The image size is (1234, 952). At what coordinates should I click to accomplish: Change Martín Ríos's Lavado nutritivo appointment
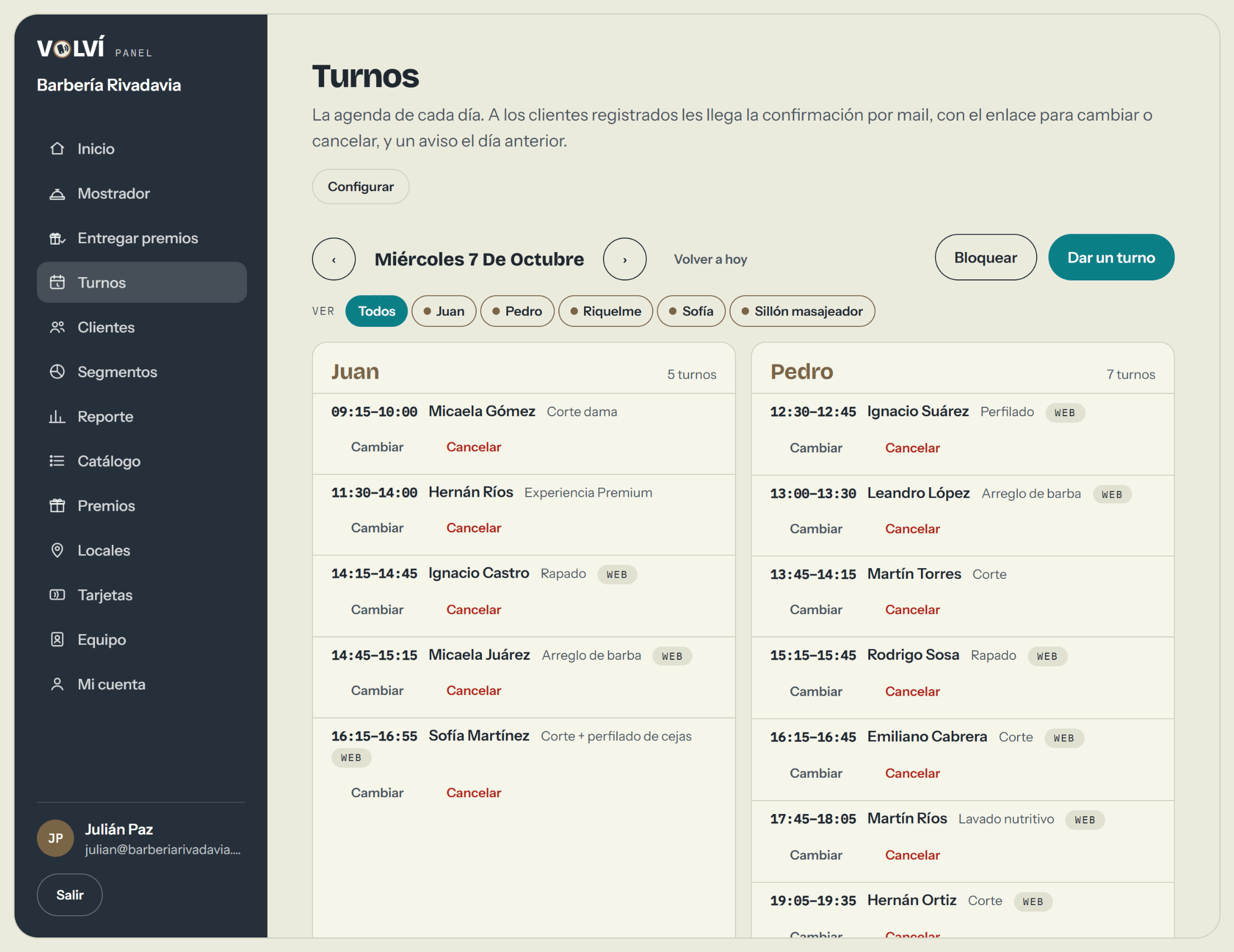pyautogui.click(x=816, y=855)
